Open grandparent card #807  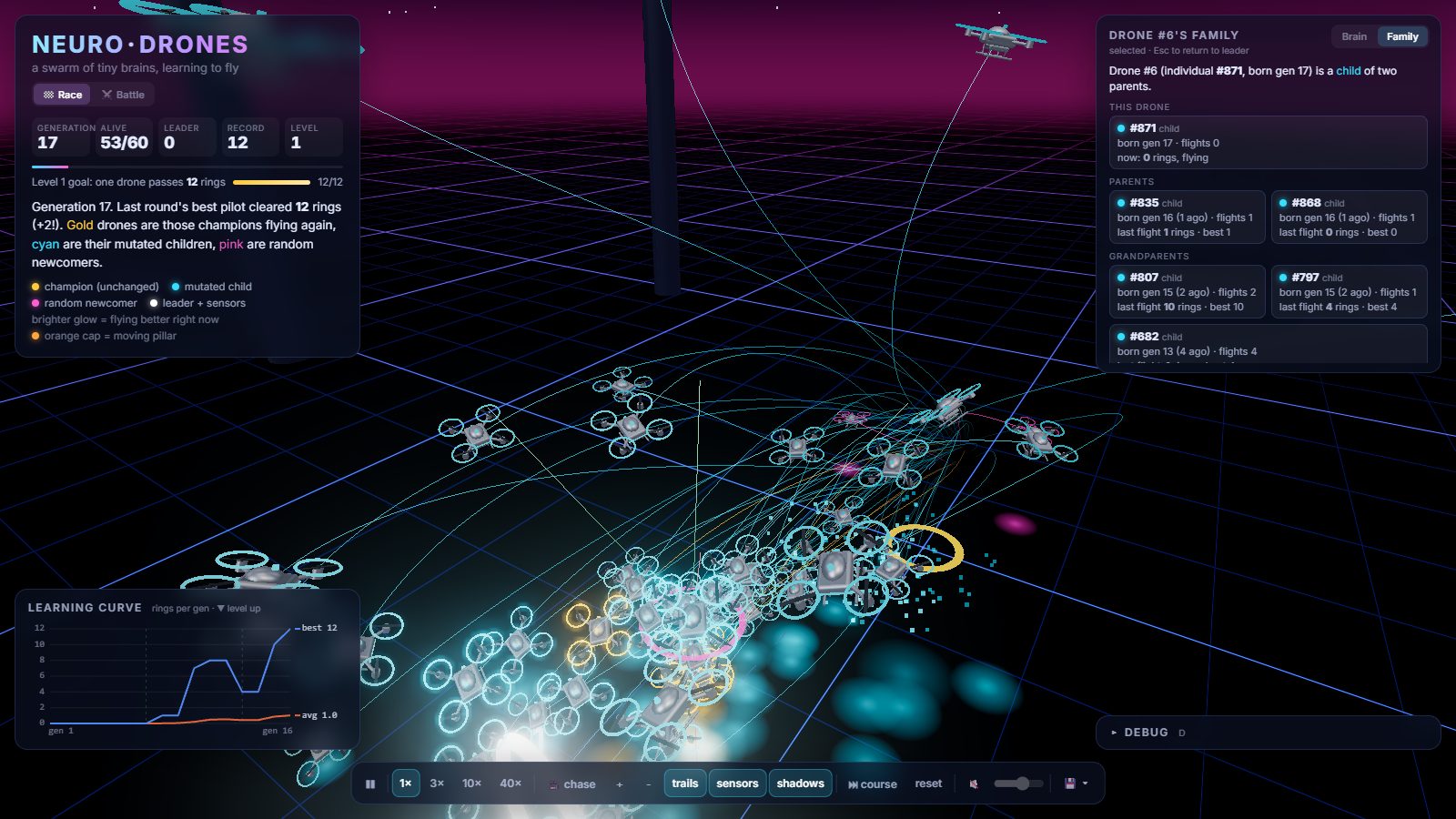(1187, 292)
